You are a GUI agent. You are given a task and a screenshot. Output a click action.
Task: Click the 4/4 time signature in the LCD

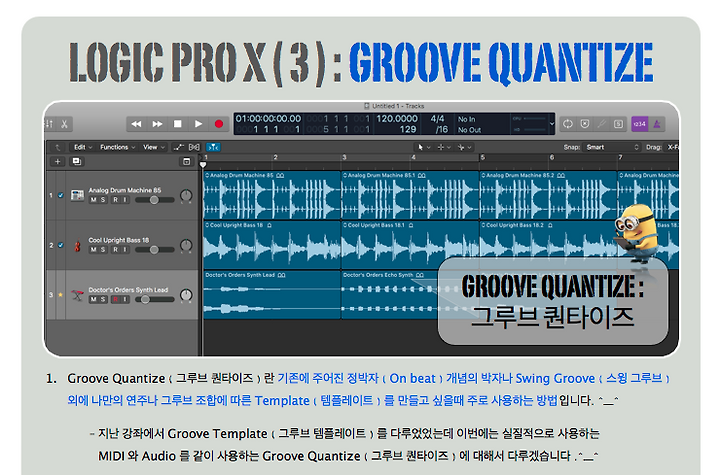point(437,119)
